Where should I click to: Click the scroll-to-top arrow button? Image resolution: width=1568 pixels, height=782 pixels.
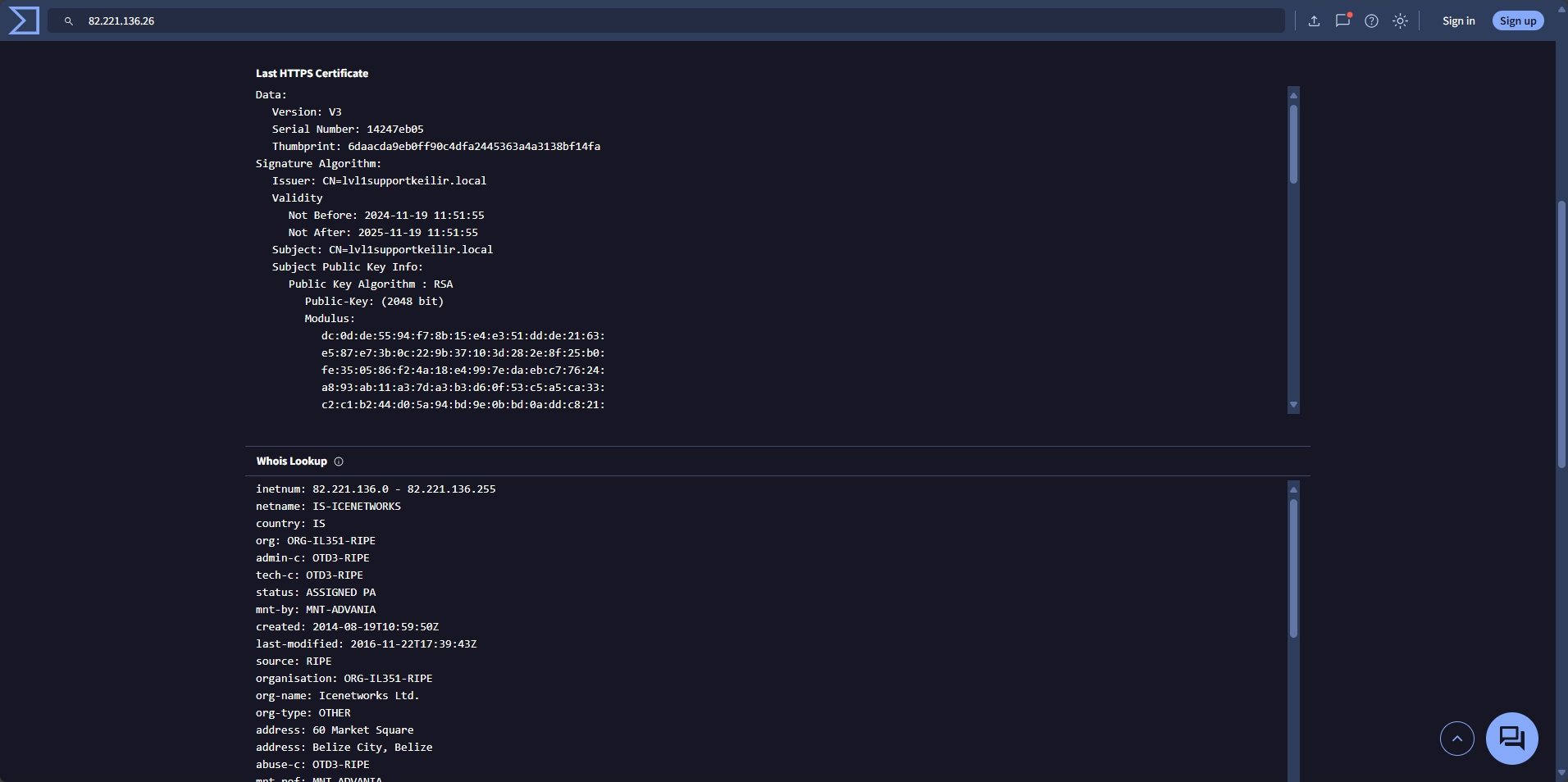coord(1456,739)
